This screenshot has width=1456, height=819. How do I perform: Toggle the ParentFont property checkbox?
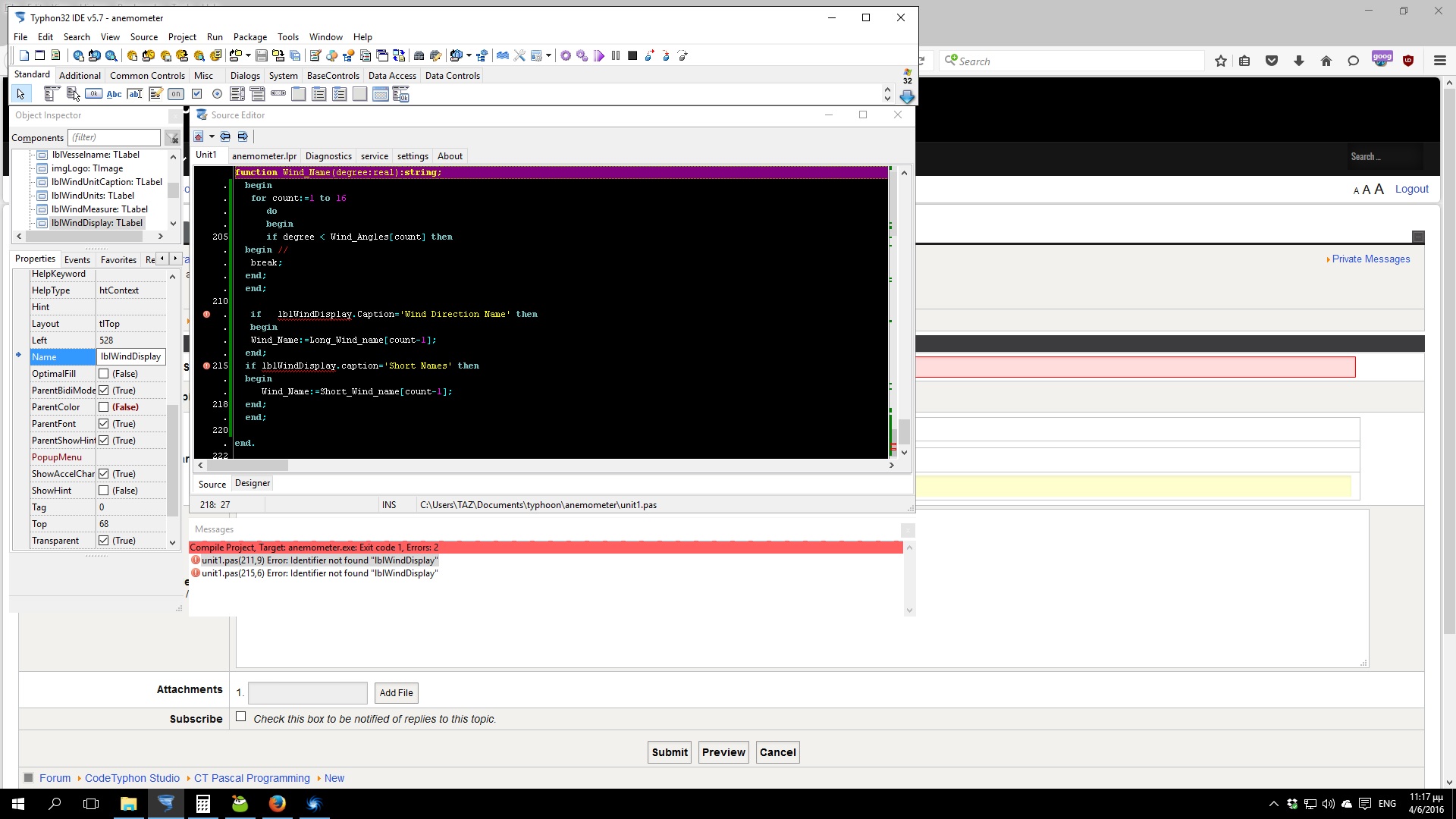pyautogui.click(x=103, y=424)
